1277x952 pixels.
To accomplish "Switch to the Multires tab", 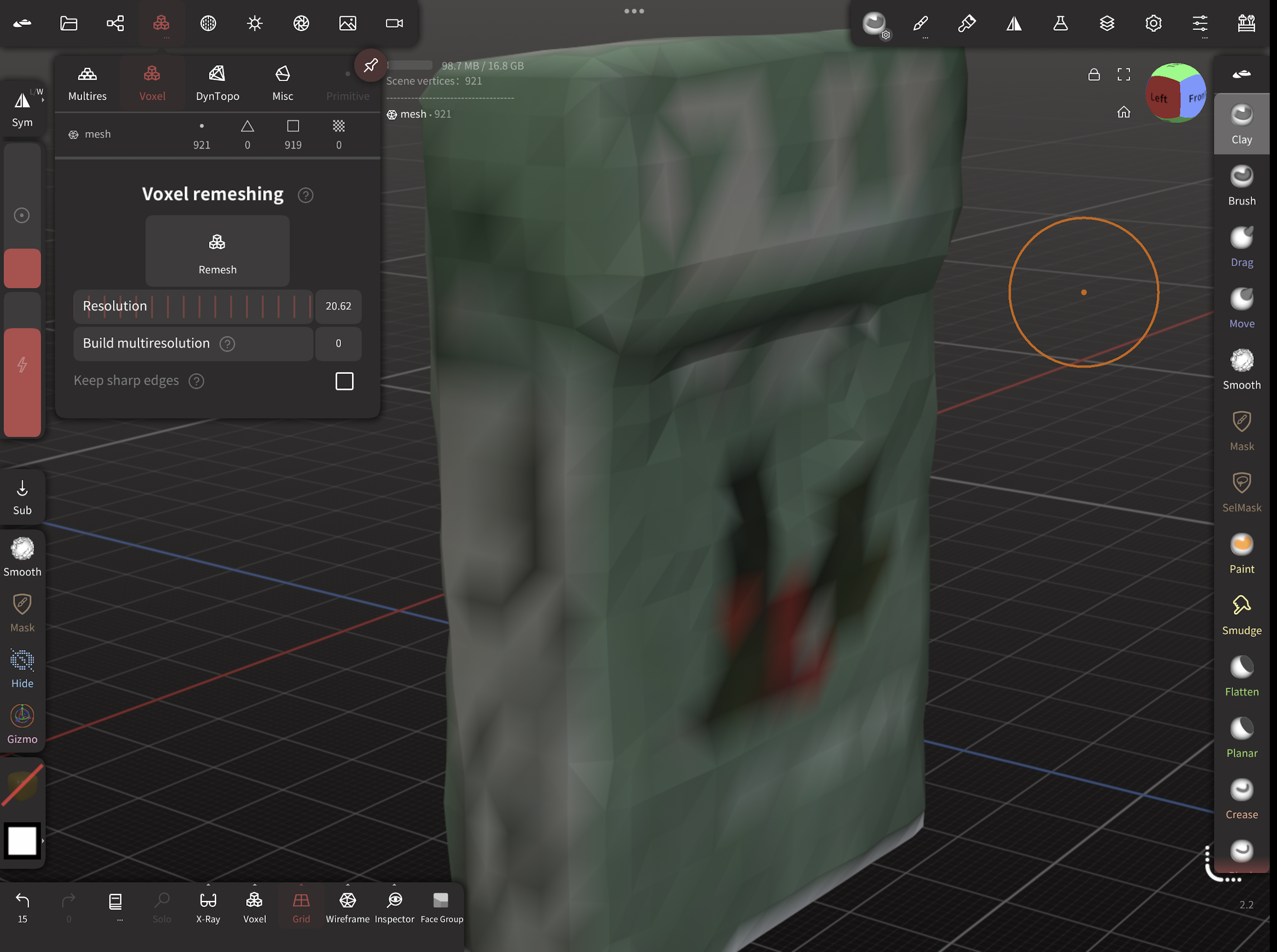I will (x=88, y=83).
